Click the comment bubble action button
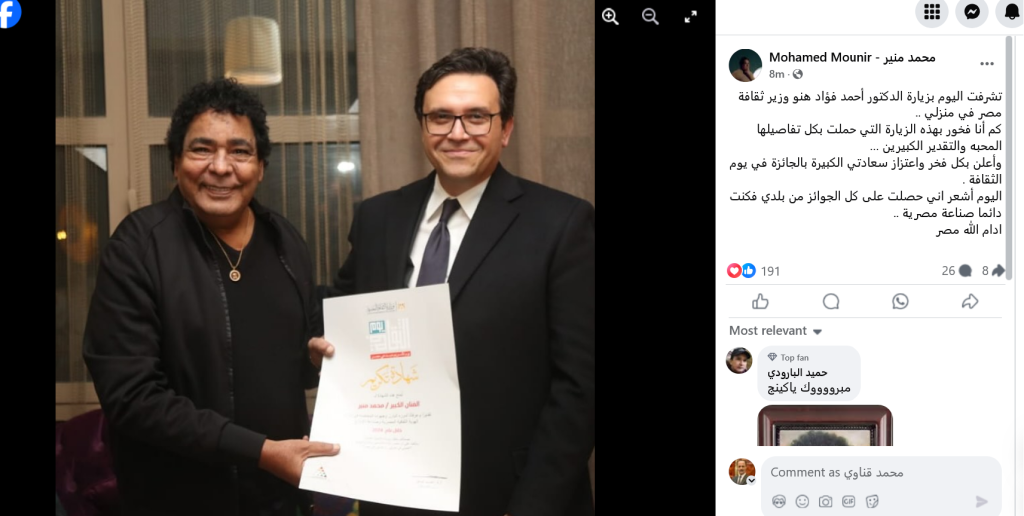 click(x=831, y=301)
